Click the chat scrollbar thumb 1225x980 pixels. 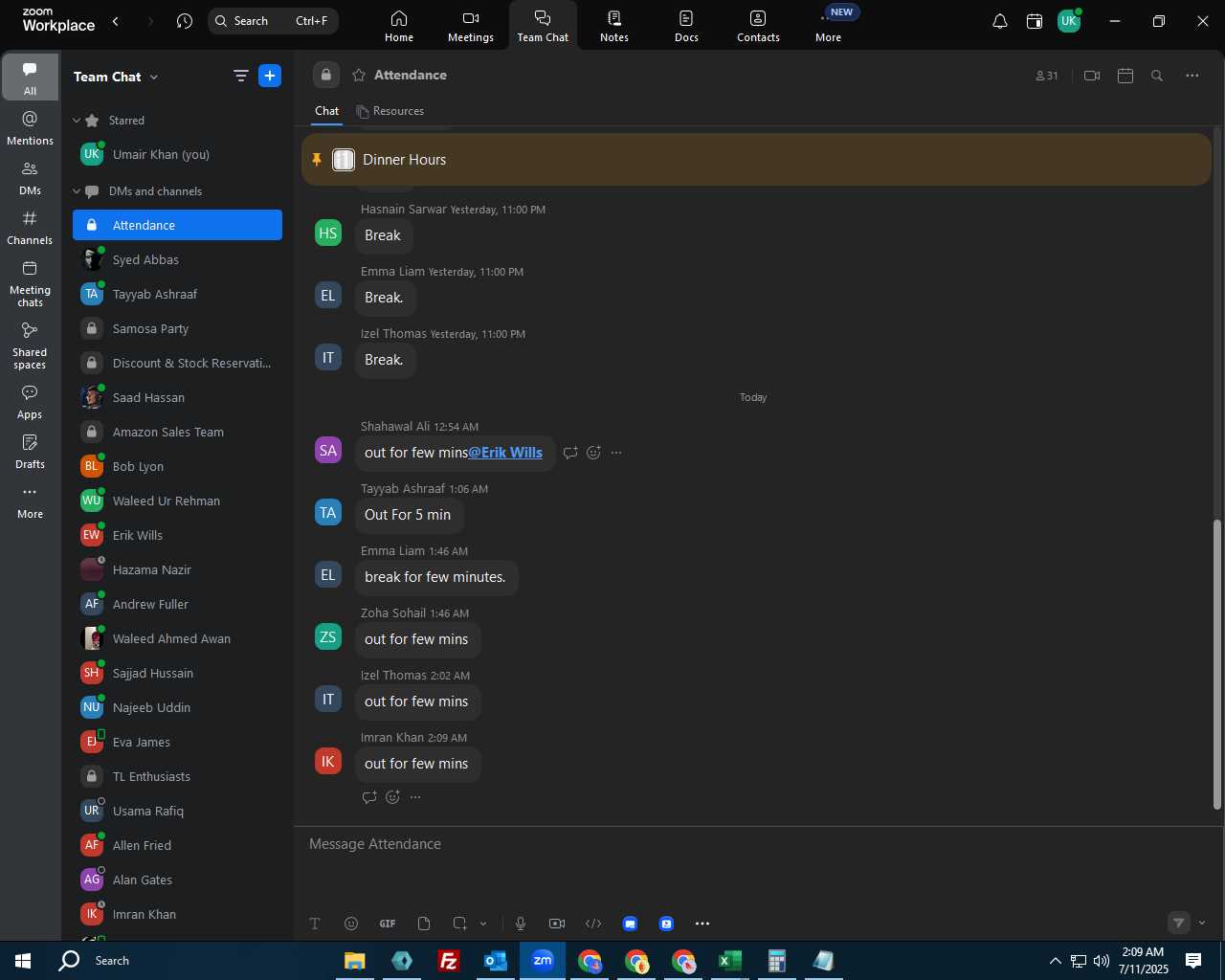[x=1217, y=664]
